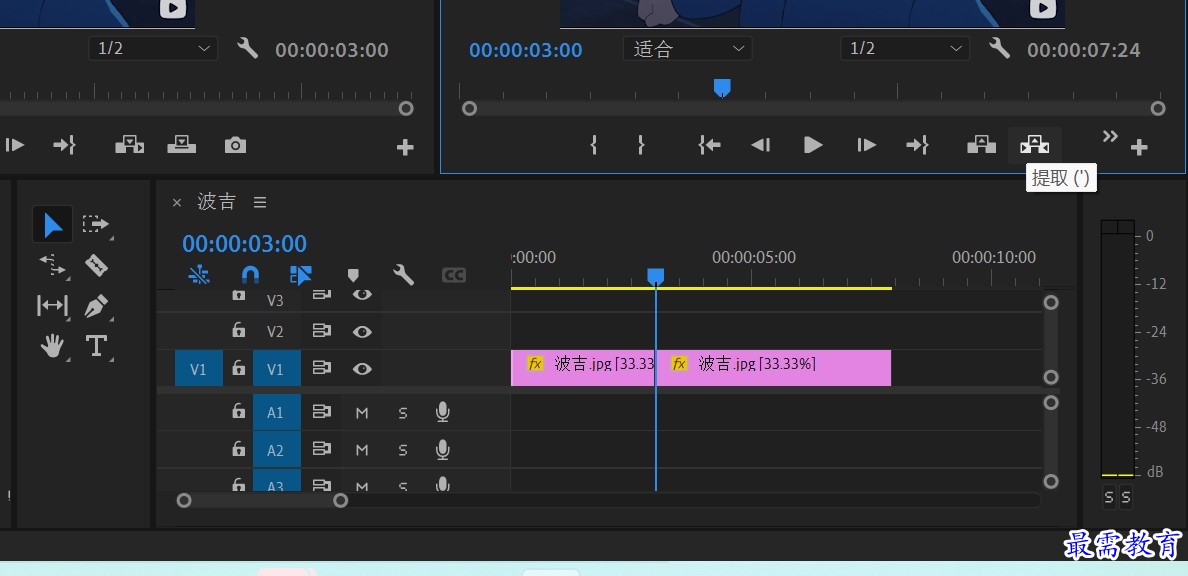Toggle V1 track output eye
Screen dimensions: 1188x576
362,368
